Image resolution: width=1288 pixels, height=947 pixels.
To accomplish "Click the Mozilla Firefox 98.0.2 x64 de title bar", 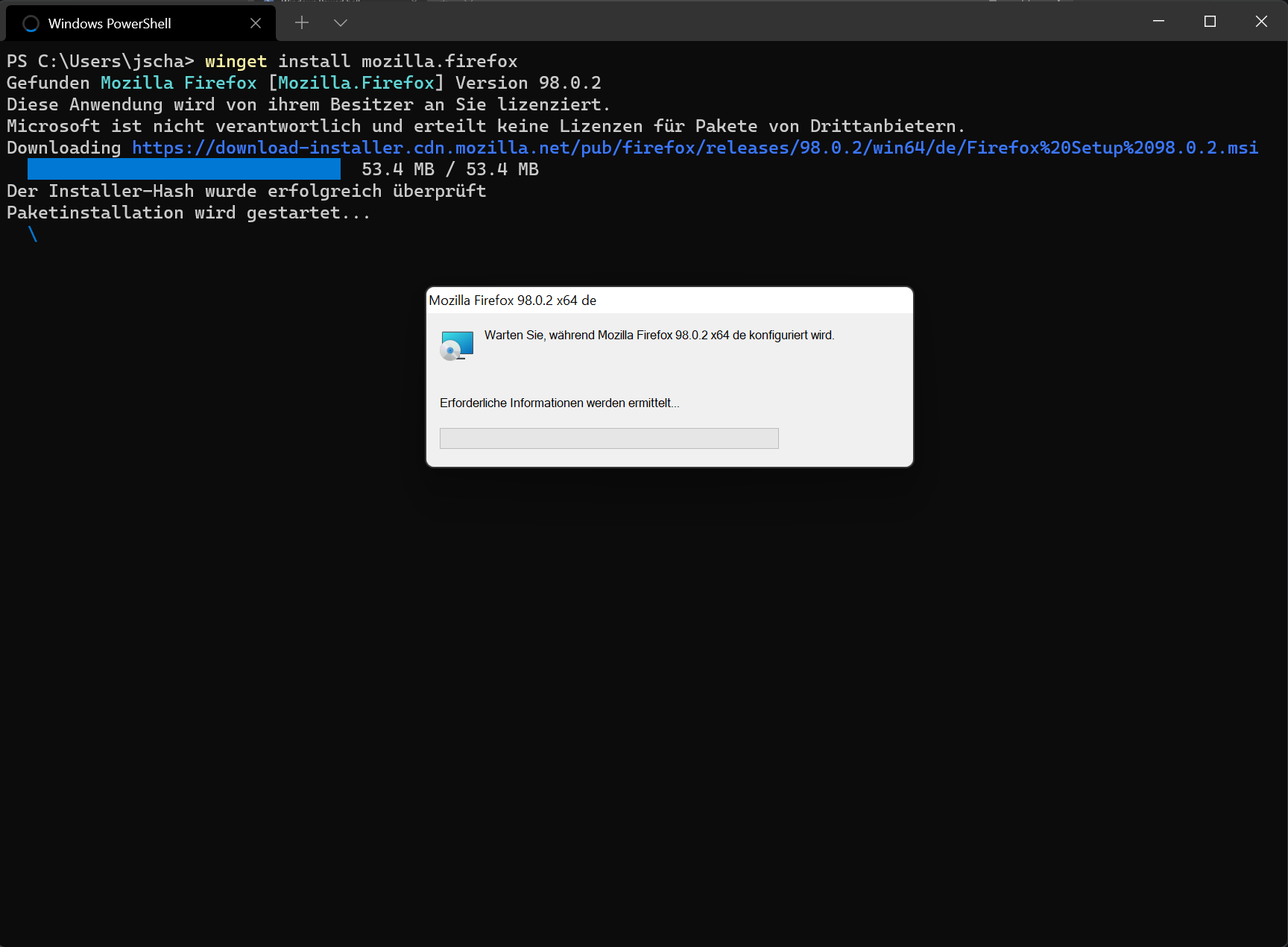I will click(669, 301).
